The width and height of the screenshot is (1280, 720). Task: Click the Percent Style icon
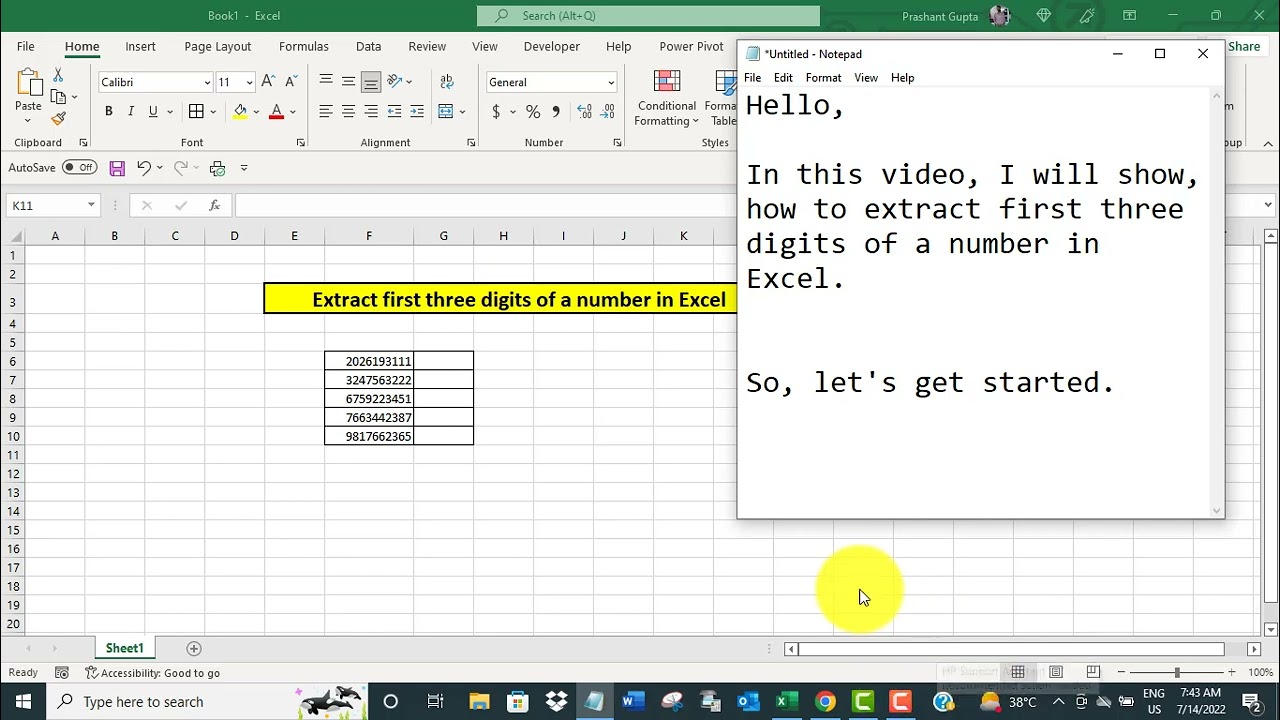point(533,112)
